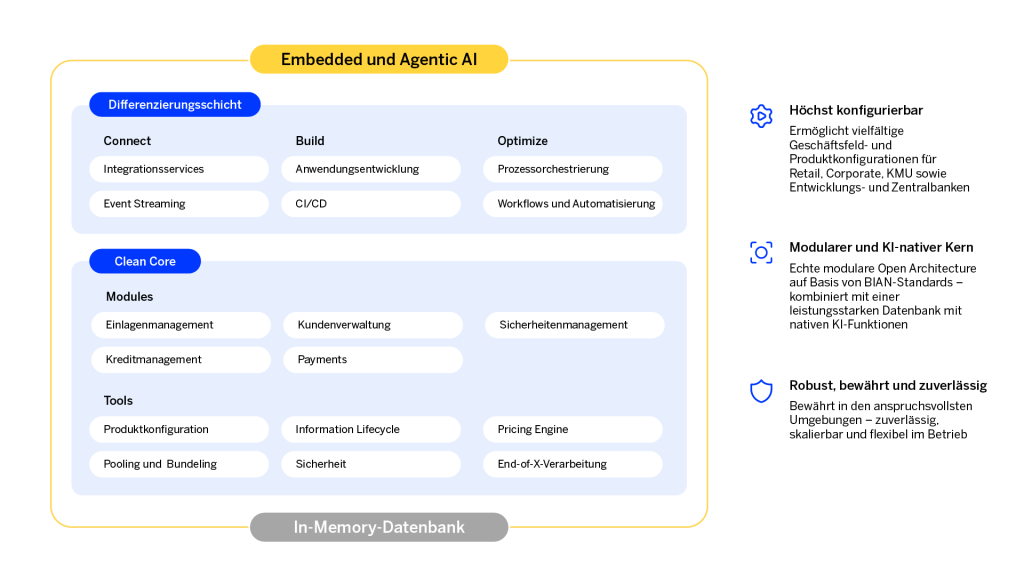Select the Kreditmanagement module
Screen dimensions: 1024x576
(181, 360)
